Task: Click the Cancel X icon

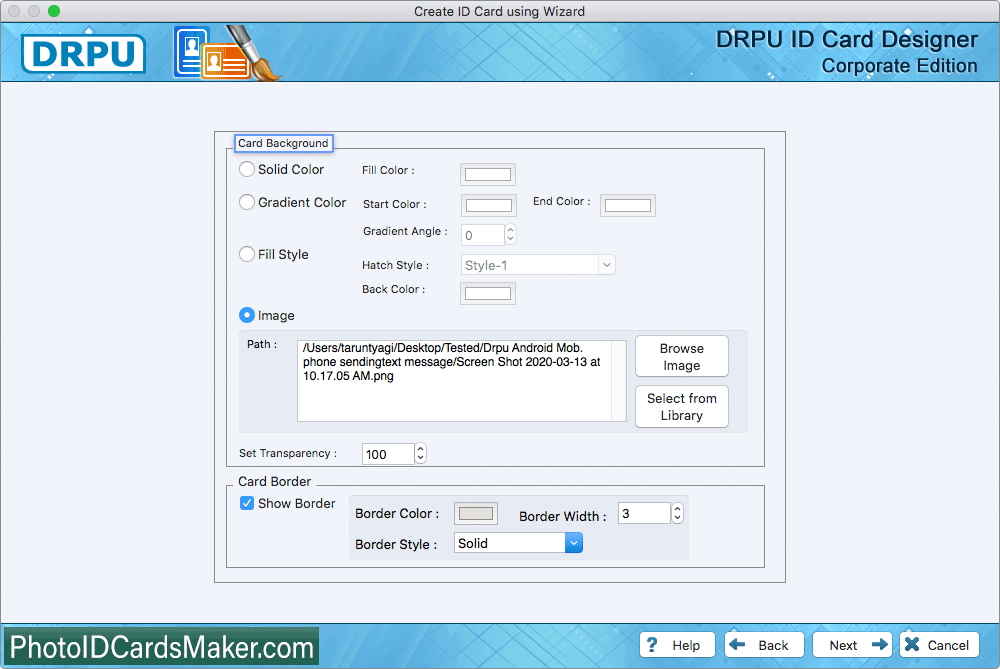Action: pos(912,644)
